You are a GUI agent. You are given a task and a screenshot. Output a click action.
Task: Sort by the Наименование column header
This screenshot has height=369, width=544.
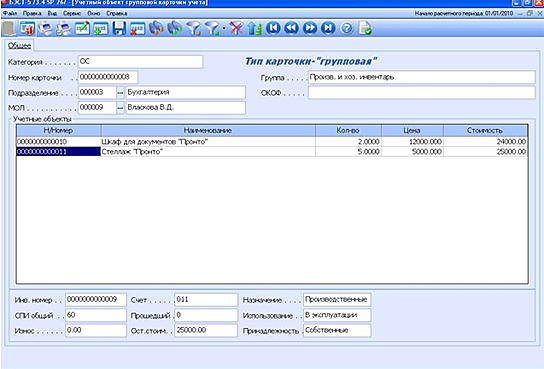coord(208,130)
